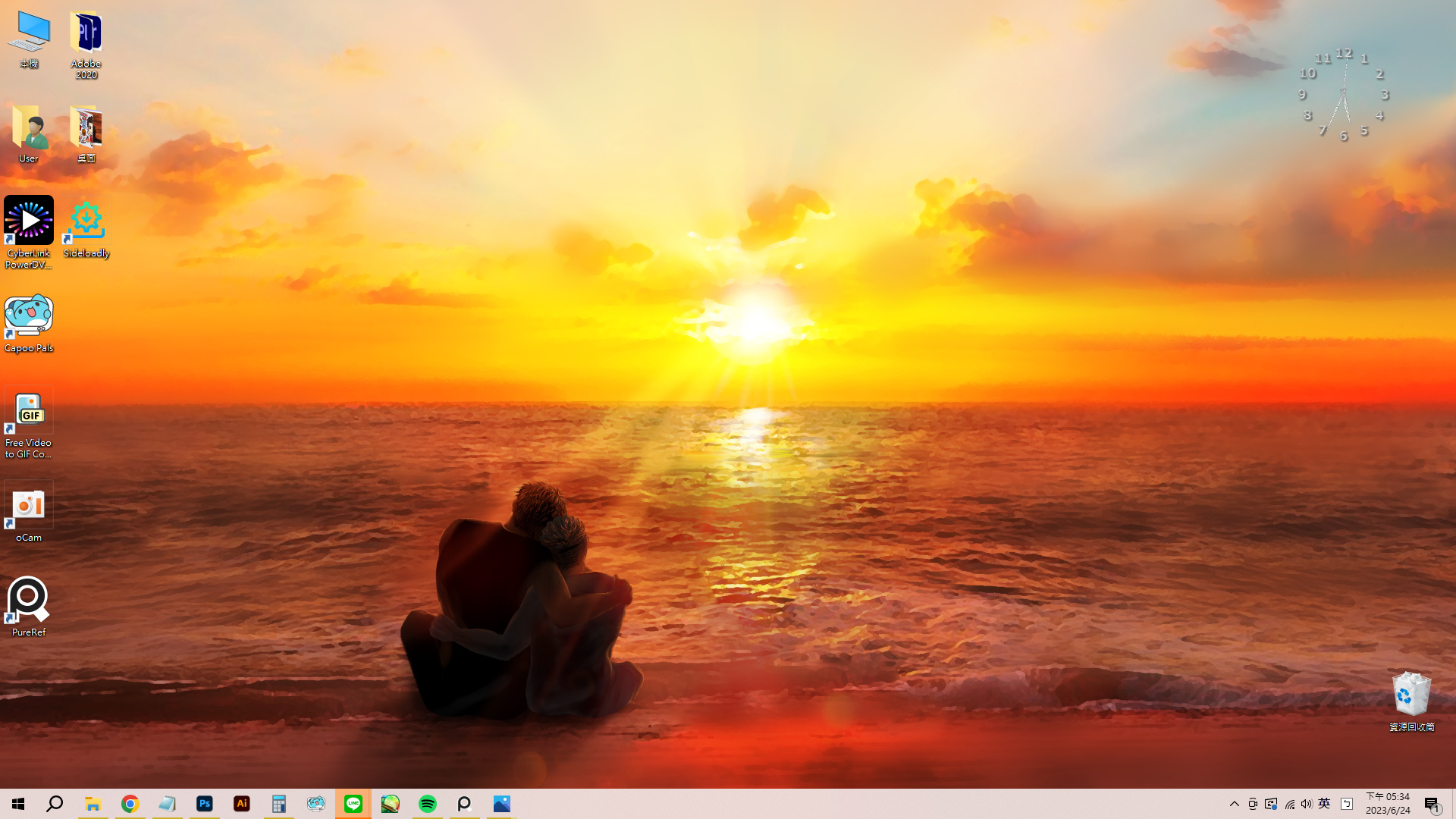
Task: Open Capoo Pals taskbar icon
Action: pyautogui.click(x=315, y=804)
